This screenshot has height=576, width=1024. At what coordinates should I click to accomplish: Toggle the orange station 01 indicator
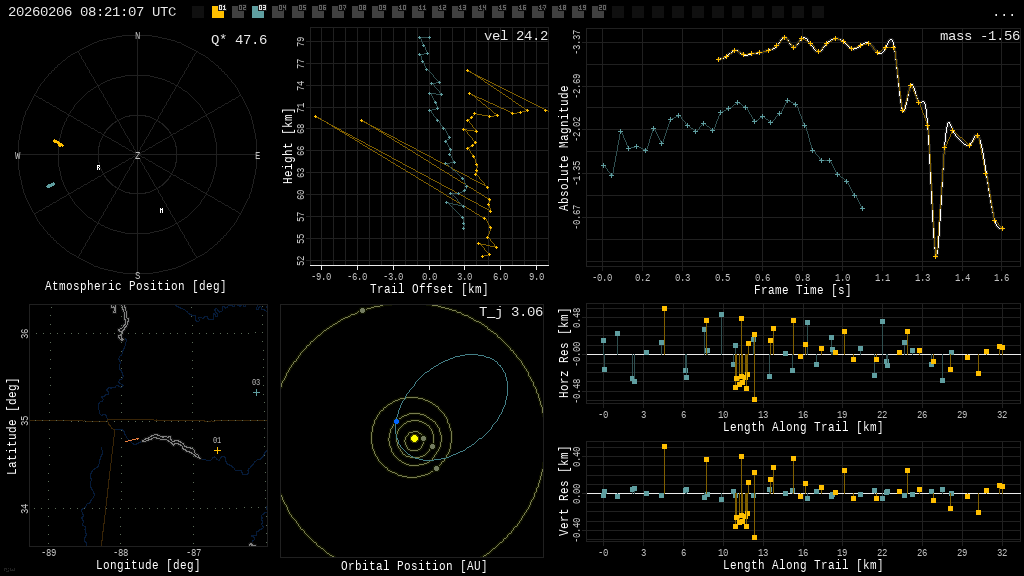coord(218,12)
